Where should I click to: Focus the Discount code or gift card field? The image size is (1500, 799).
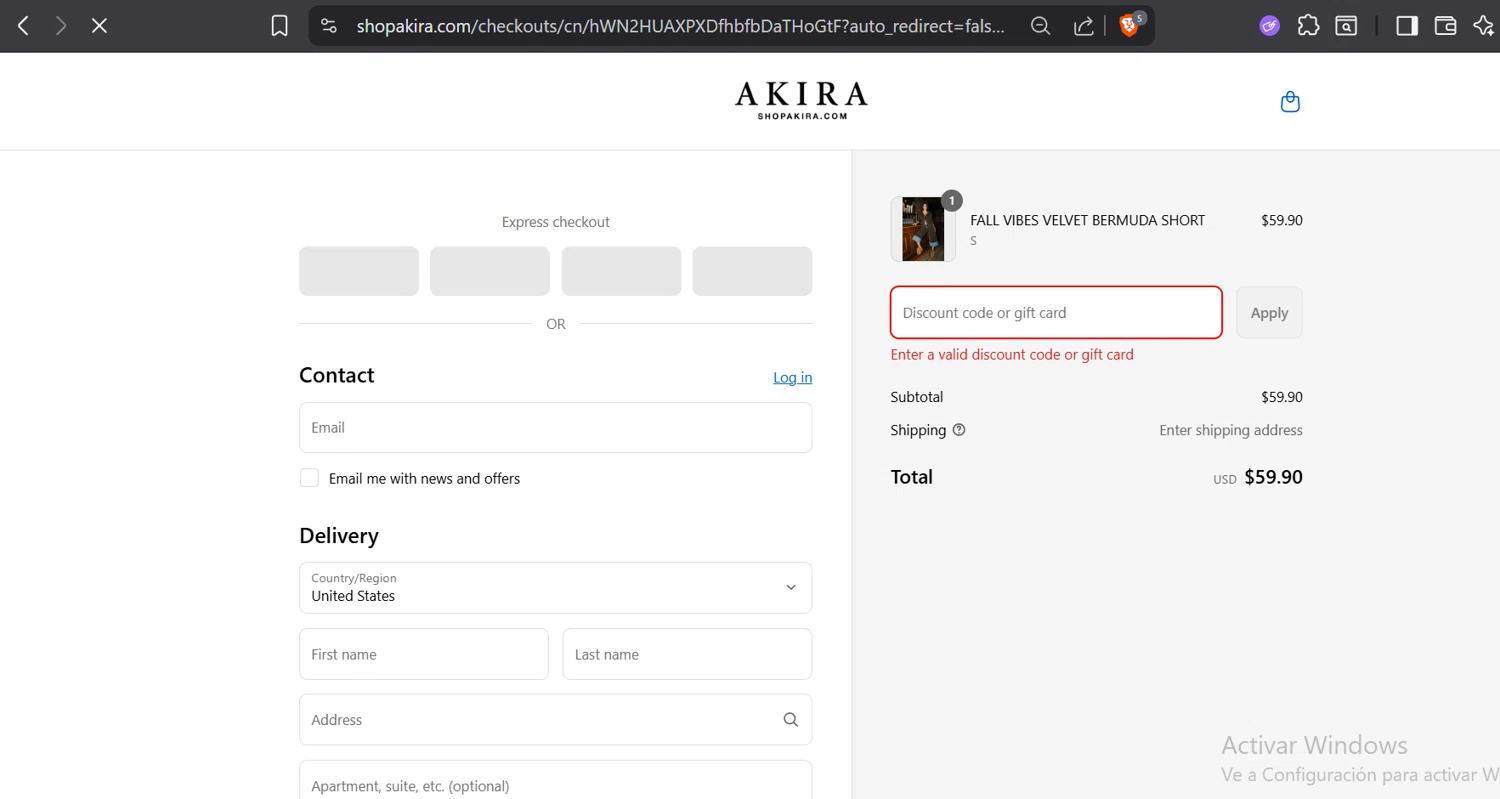coord(1056,313)
